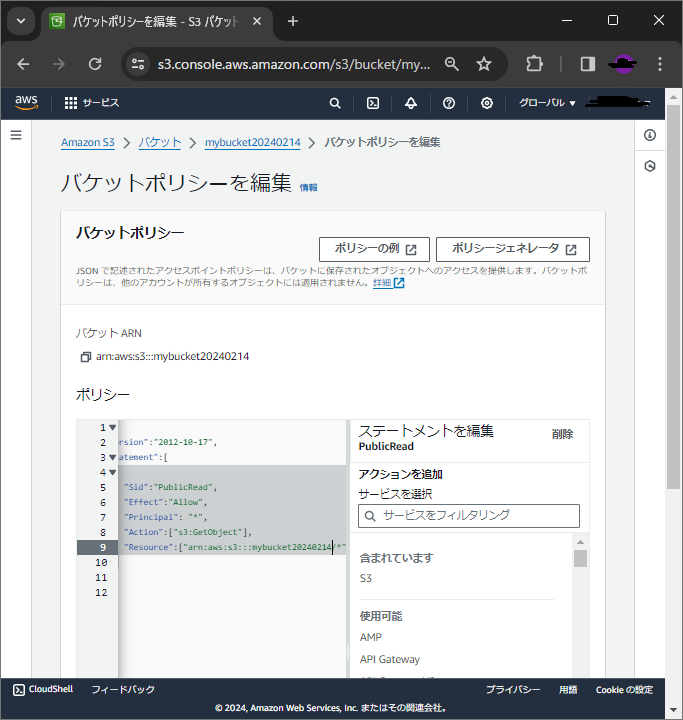Launch CloudShell from the top navigation bar
Screen dimensions: 683x720
tap(373, 103)
